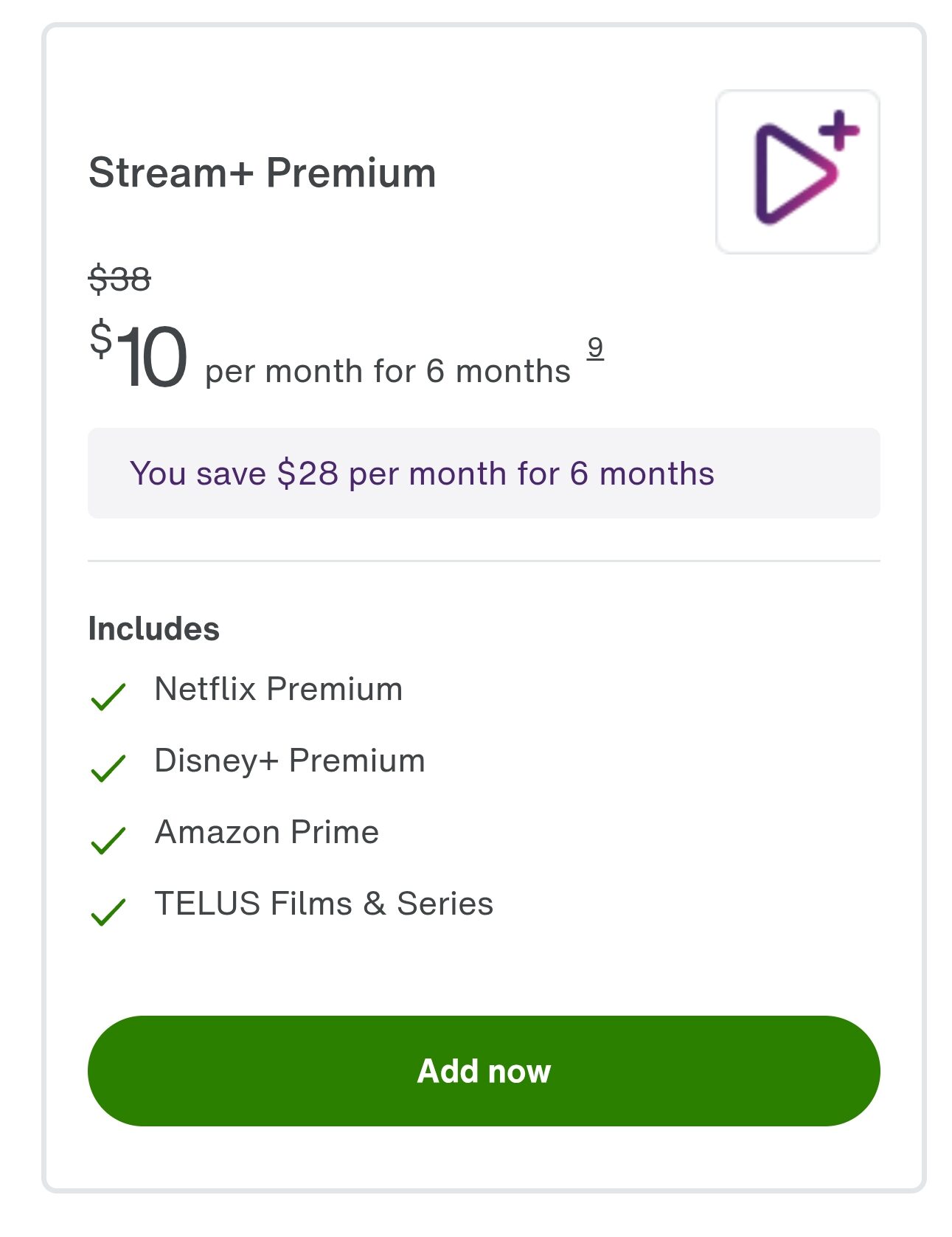The height and width of the screenshot is (1237, 952).
Task: Click the divider line below the savings banner
Action: click(x=484, y=561)
